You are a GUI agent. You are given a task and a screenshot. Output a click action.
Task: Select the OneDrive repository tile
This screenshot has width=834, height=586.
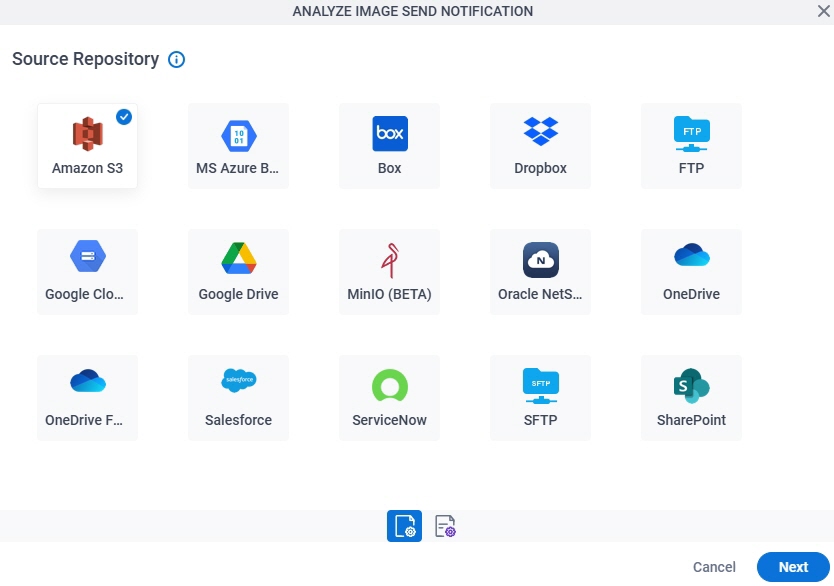691,272
